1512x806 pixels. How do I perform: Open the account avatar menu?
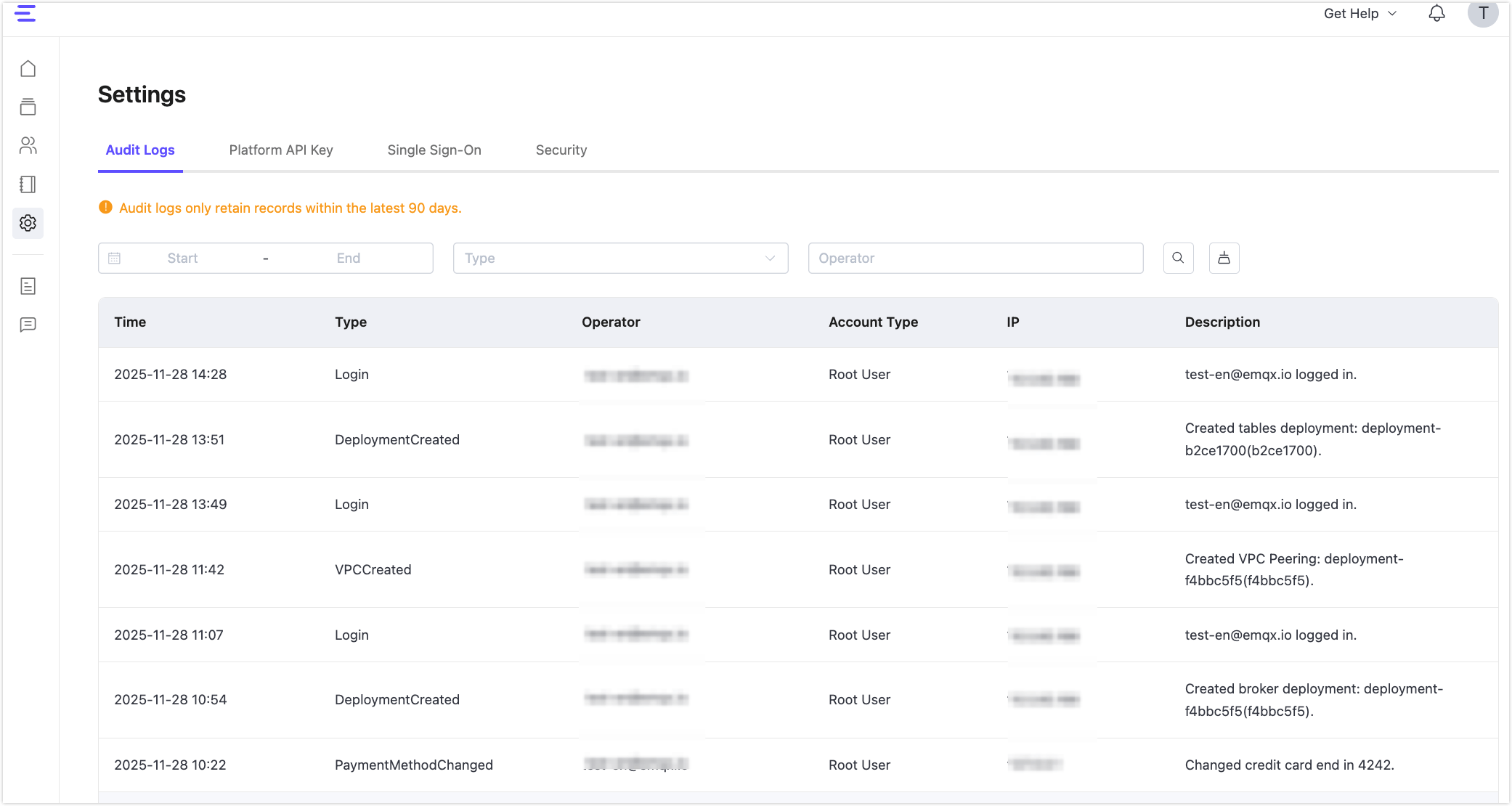[x=1483, y=13]
